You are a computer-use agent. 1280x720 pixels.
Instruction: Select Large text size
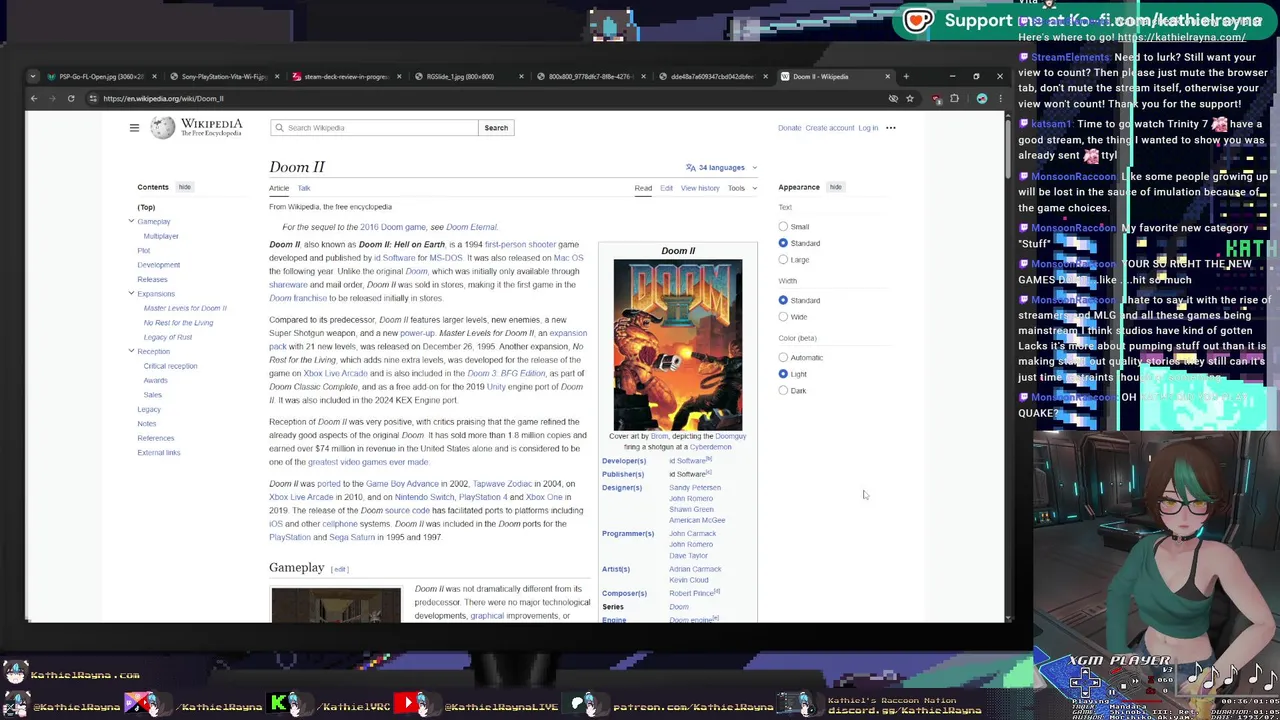pyautogui.click(x=783, y=260)
